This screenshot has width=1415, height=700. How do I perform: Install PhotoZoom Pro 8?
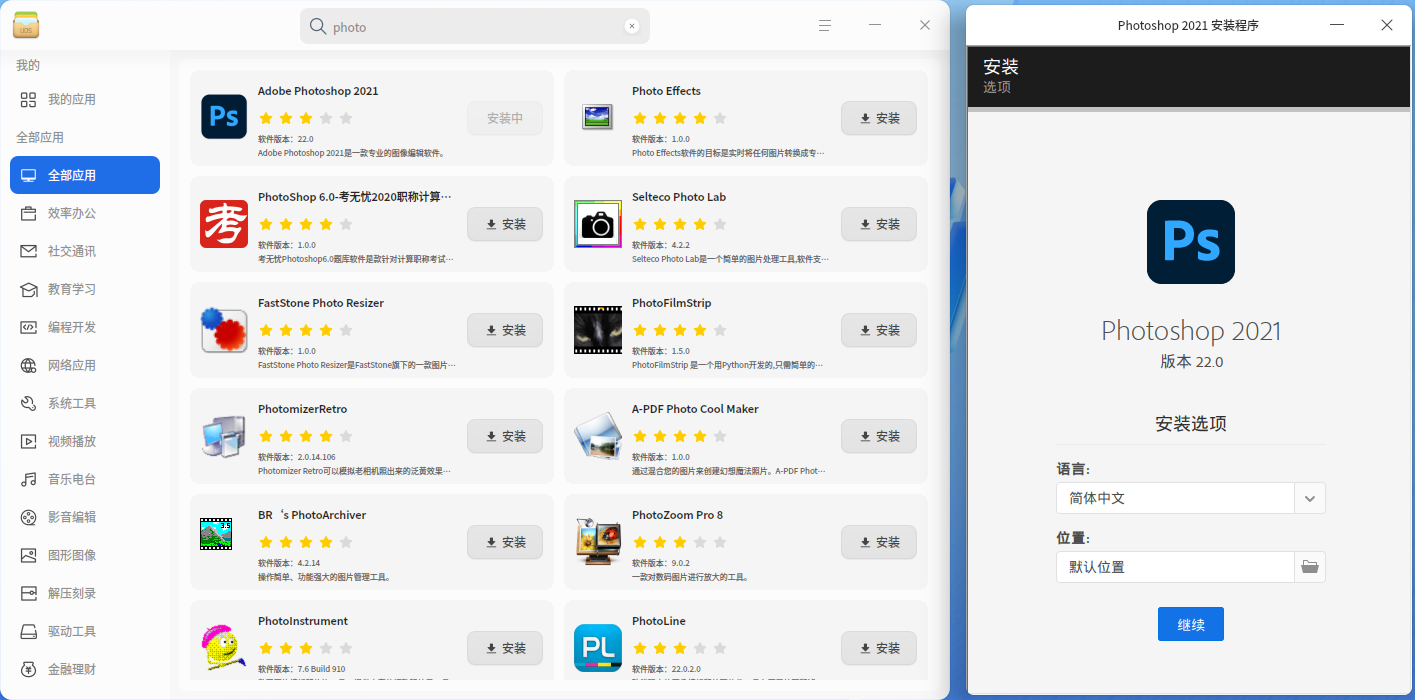pyautogui.click(x=879, y=542)
